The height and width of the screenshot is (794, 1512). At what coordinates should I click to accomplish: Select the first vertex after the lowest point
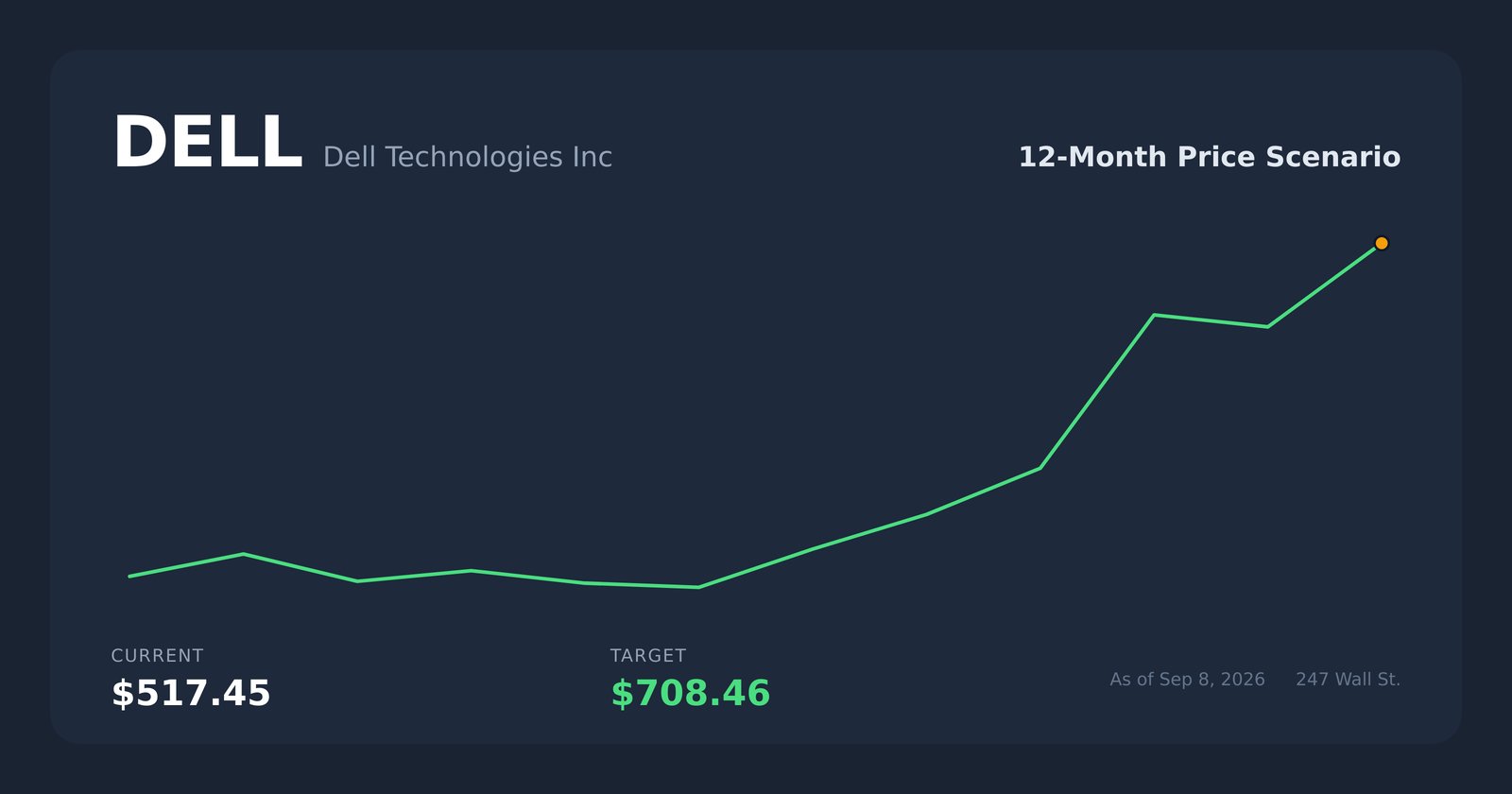tap(812, 549)
